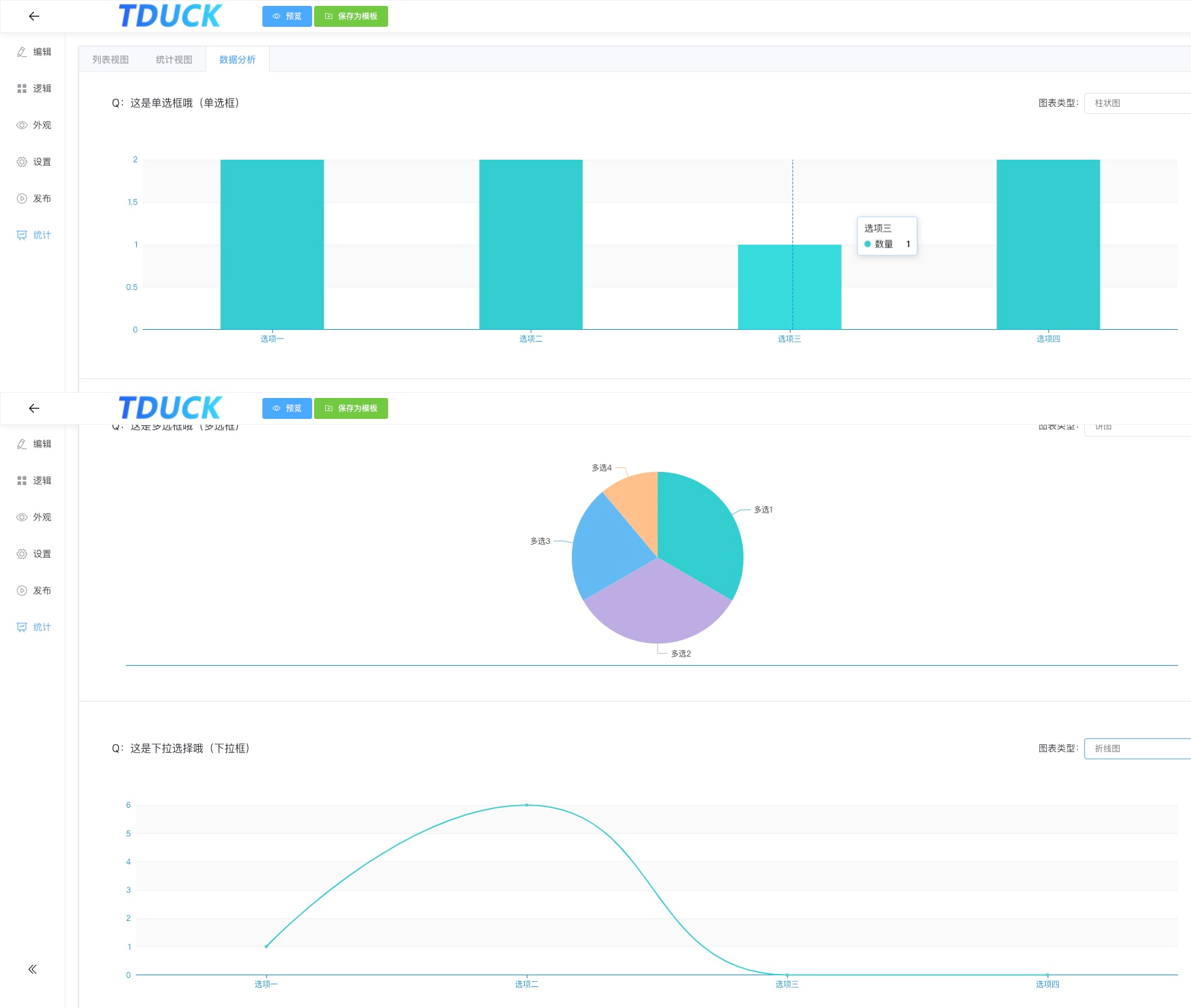Open 设置 in the sidebar beside the bar chart
Viewport: 1191px width, 1008px height.
pos(34,162)
